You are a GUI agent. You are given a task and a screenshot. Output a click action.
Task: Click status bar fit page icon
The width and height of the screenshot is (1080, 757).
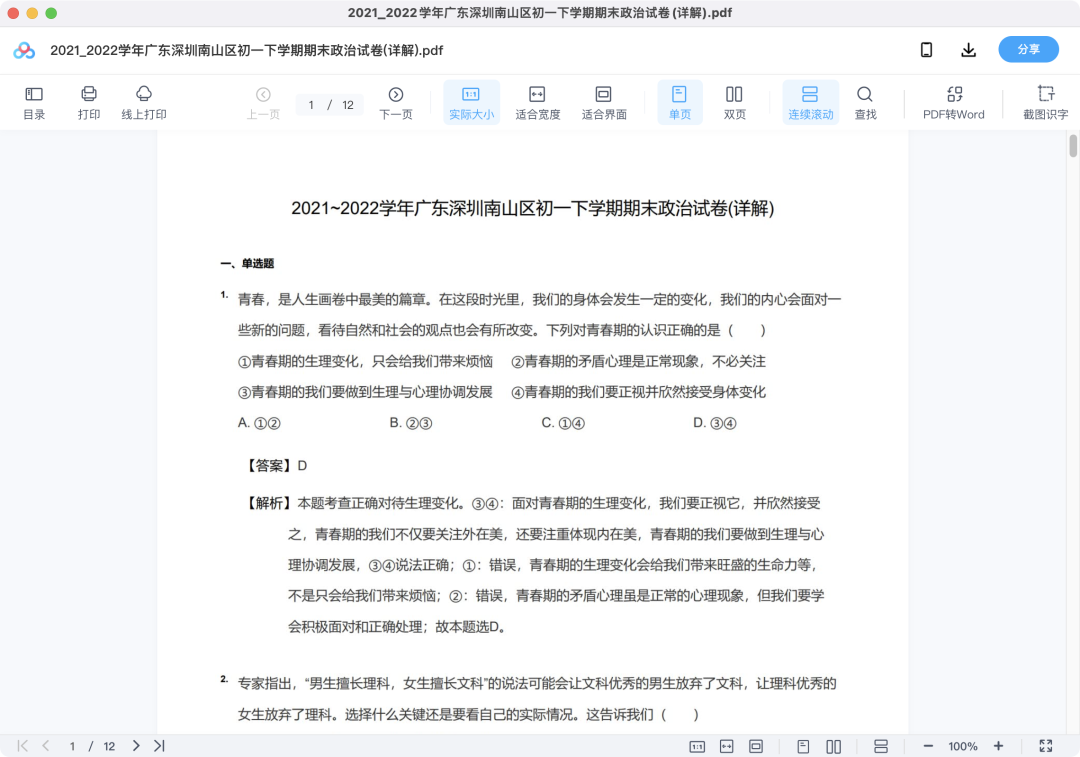[x=756, y=747]
